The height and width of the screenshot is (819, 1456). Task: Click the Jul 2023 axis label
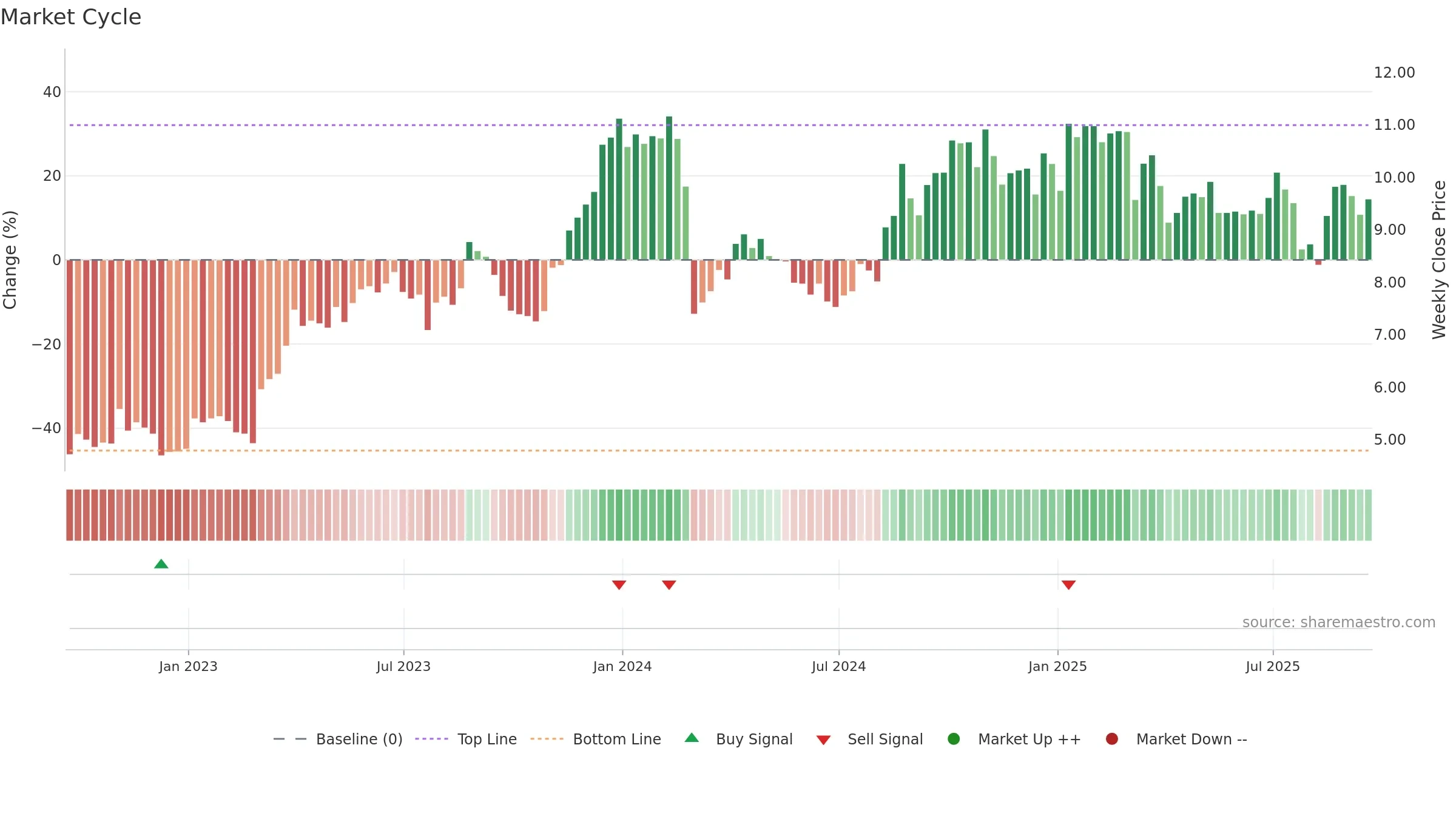pyautogui.click(x=403, y=666)
